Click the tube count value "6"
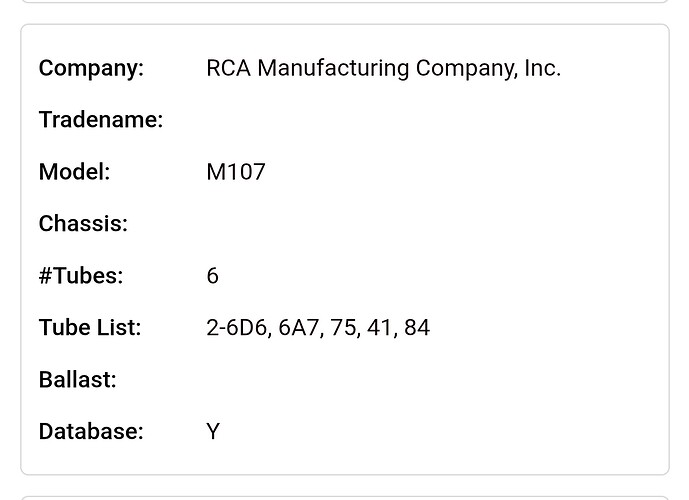This screenshot has width=689, height=500. (212, 276)
